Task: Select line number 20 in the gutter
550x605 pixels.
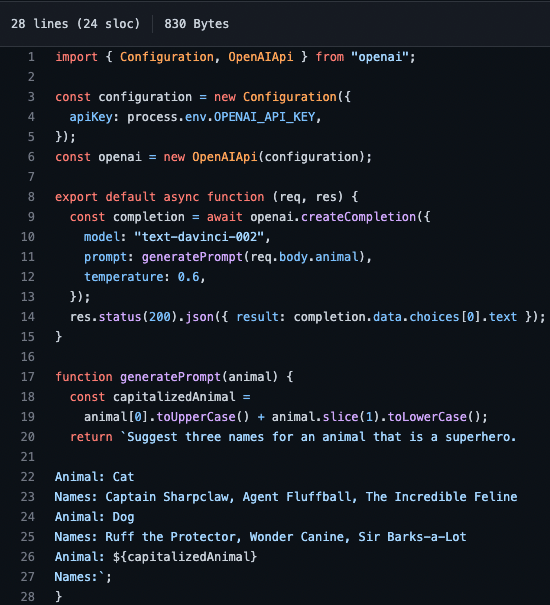Action: click(28, 437)
